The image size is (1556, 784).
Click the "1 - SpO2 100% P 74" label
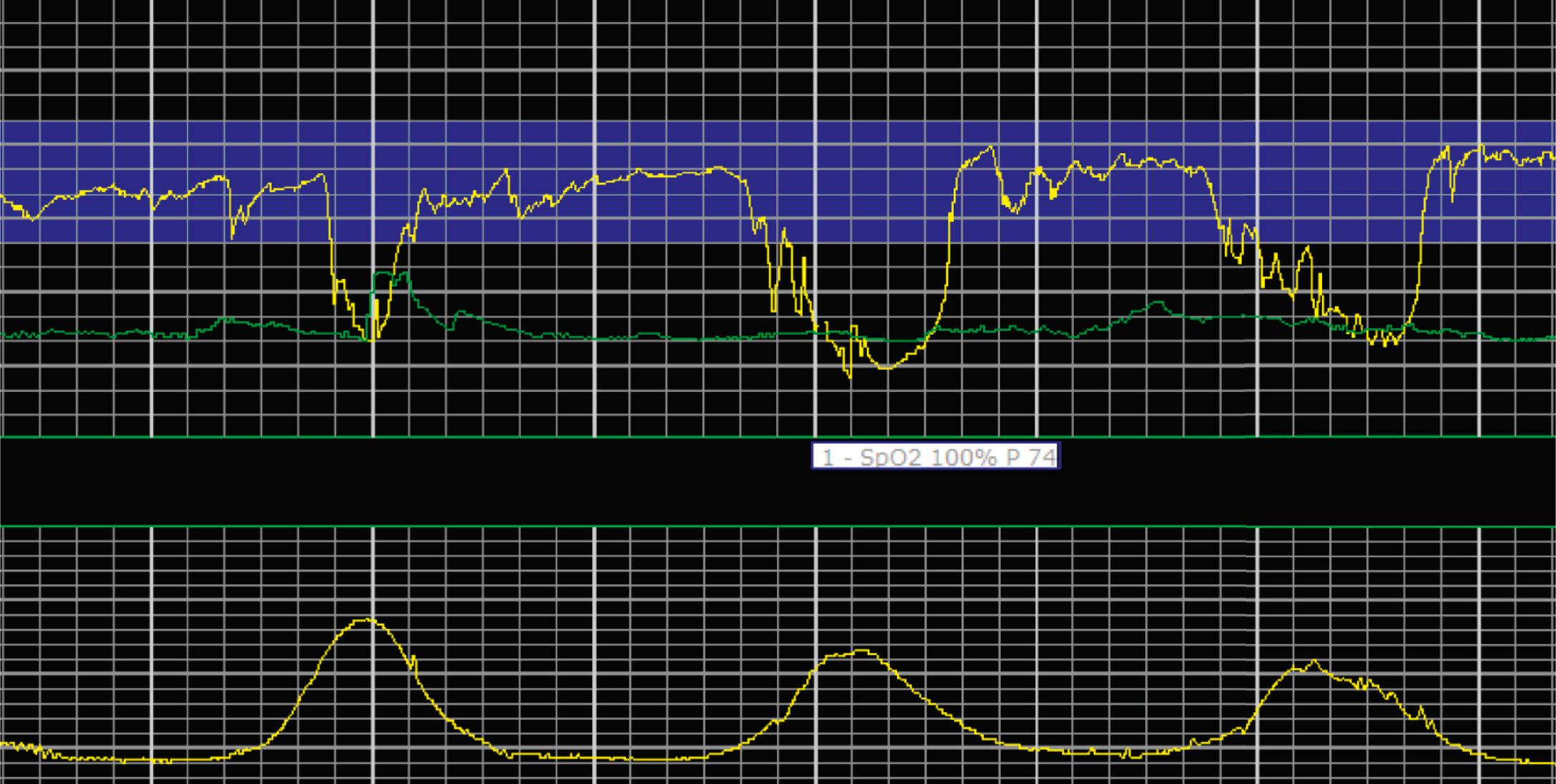[936, 456]
